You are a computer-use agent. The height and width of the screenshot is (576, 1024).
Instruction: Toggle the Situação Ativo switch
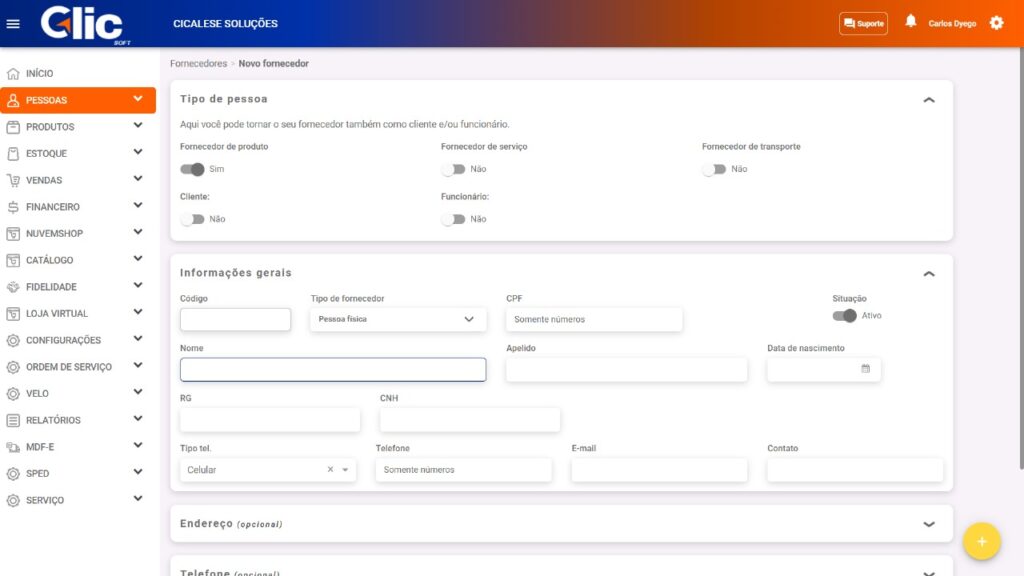click(844, 316)
